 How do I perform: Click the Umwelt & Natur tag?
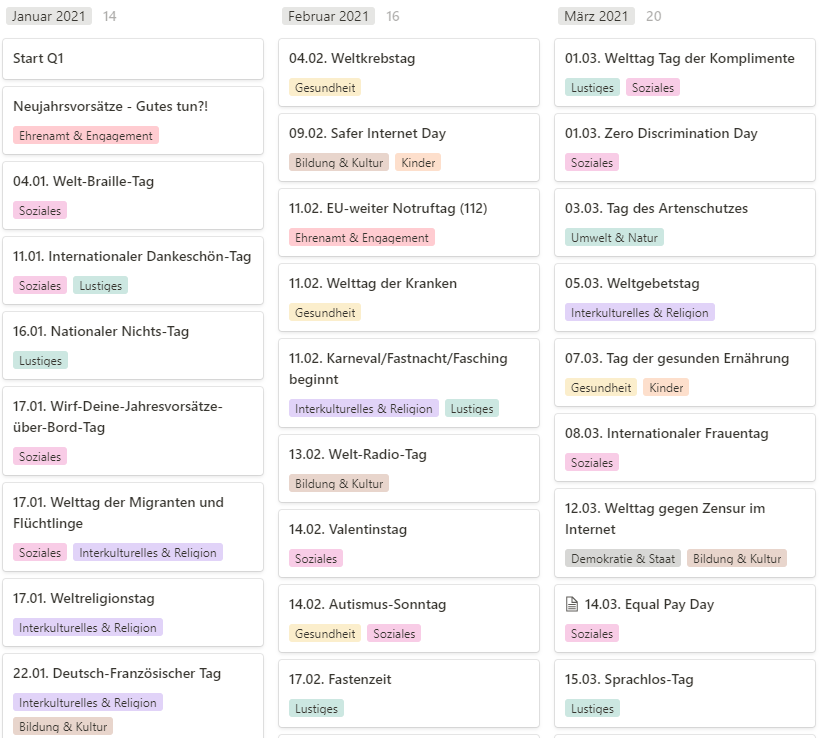614,238
